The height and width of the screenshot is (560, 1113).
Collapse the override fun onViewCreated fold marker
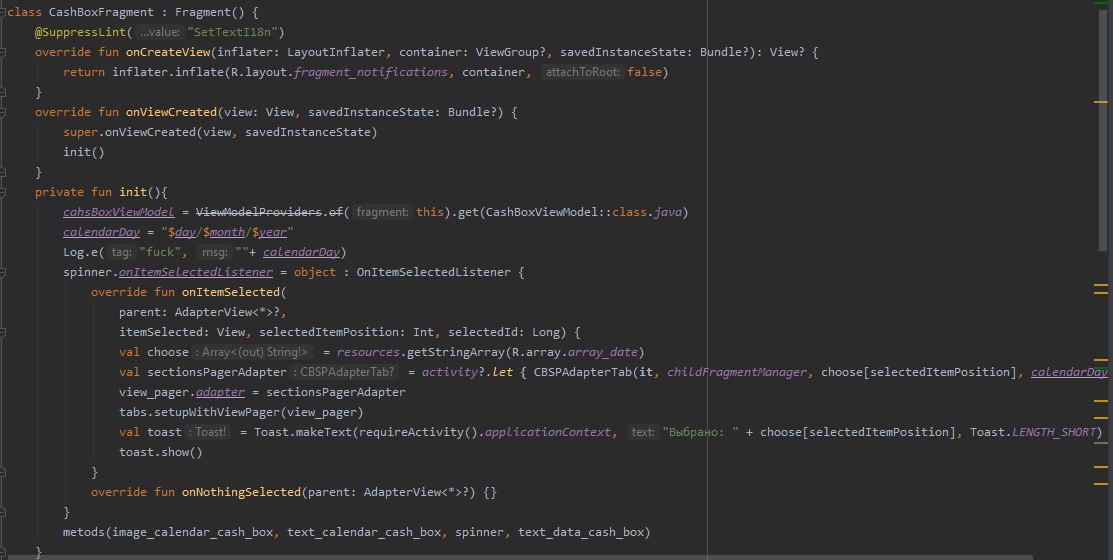click(x=3, y=112)
